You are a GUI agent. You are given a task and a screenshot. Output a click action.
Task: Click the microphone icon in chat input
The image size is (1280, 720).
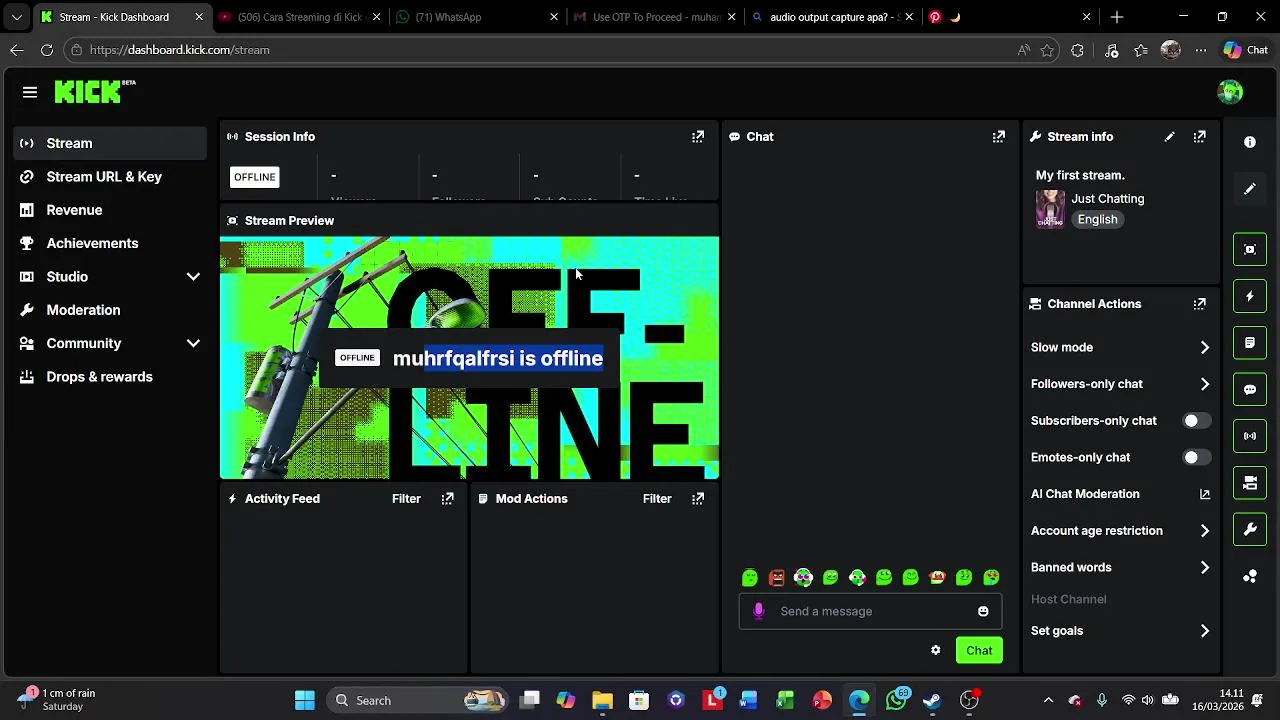point(758,611)
